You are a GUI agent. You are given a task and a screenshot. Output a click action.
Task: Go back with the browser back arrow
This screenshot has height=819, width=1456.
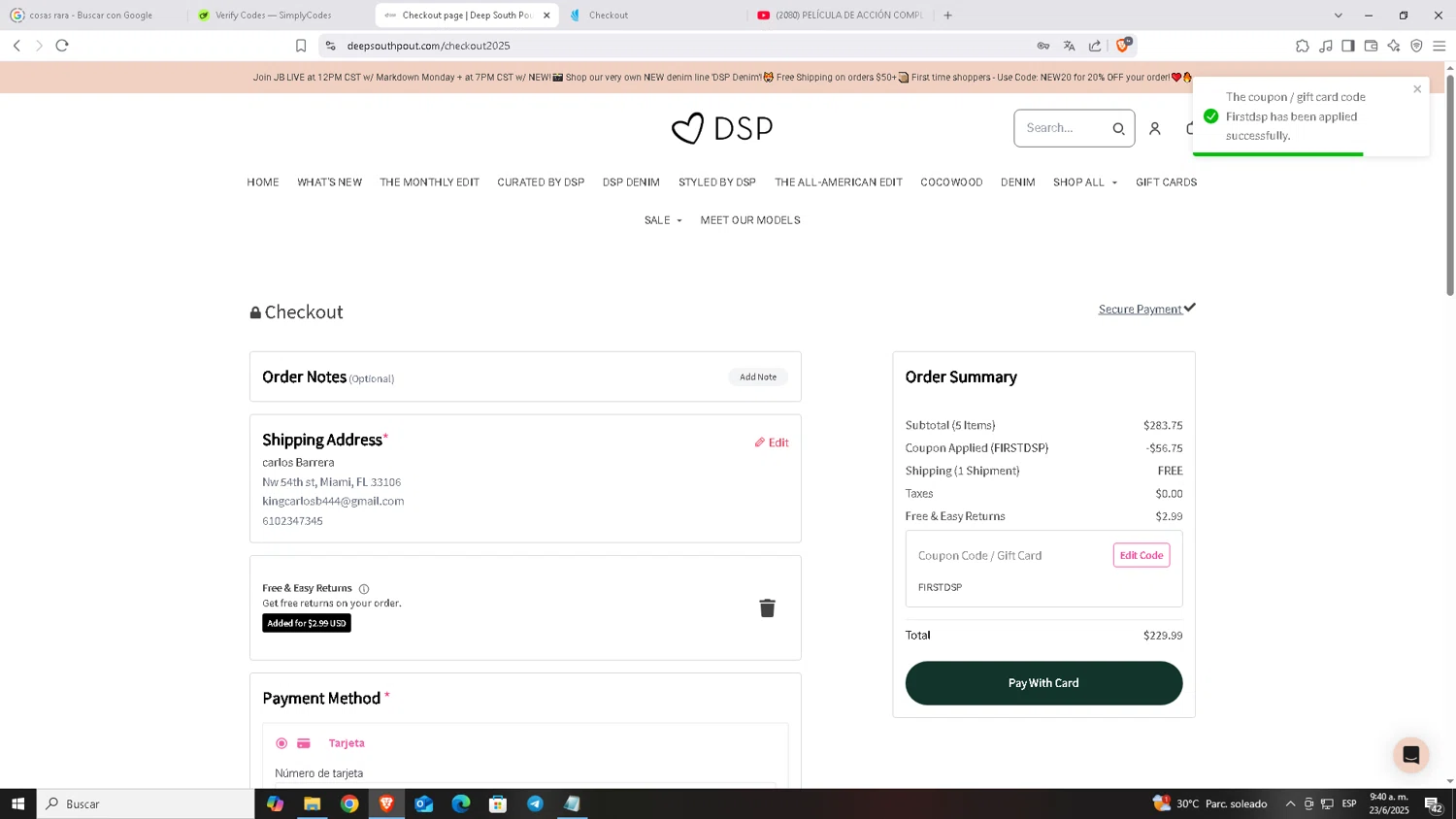pos(17,46)
